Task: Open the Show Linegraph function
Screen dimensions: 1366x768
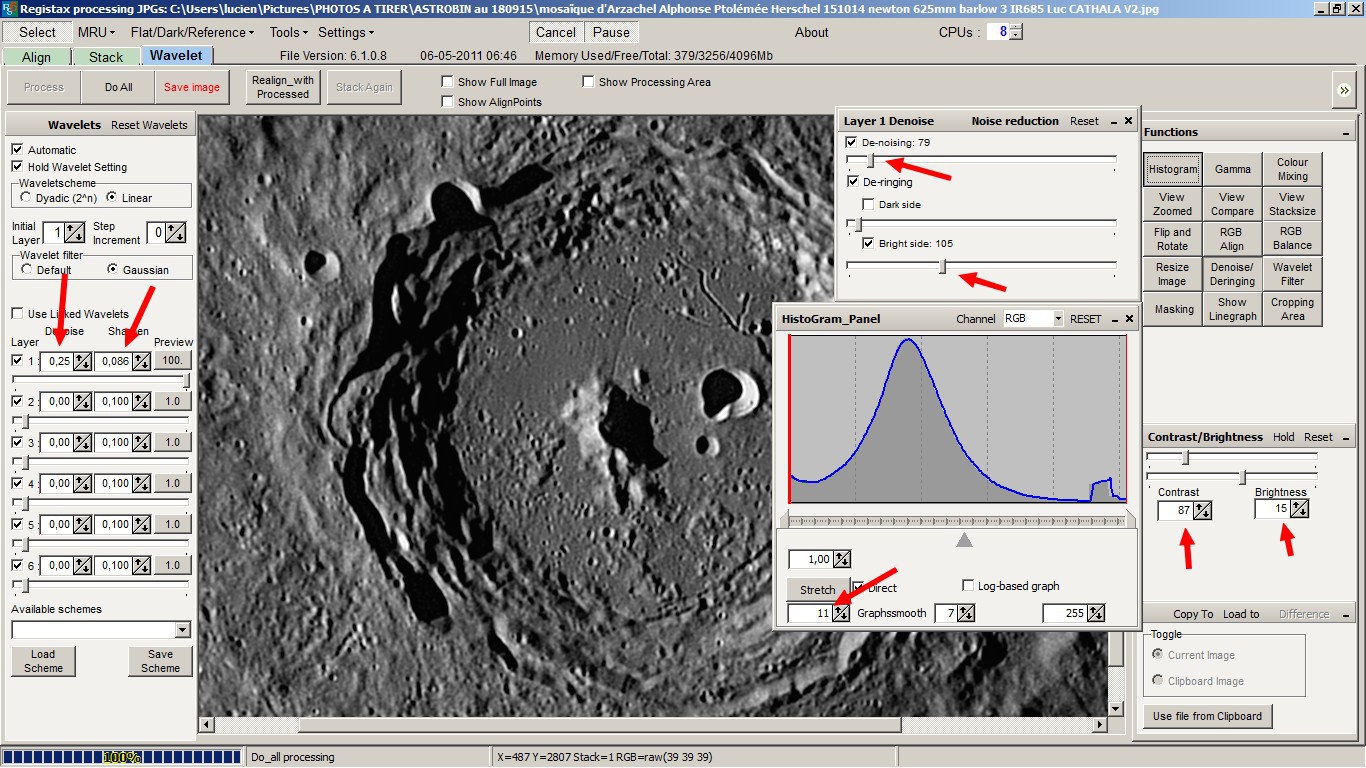Action: click(1232, 309)
